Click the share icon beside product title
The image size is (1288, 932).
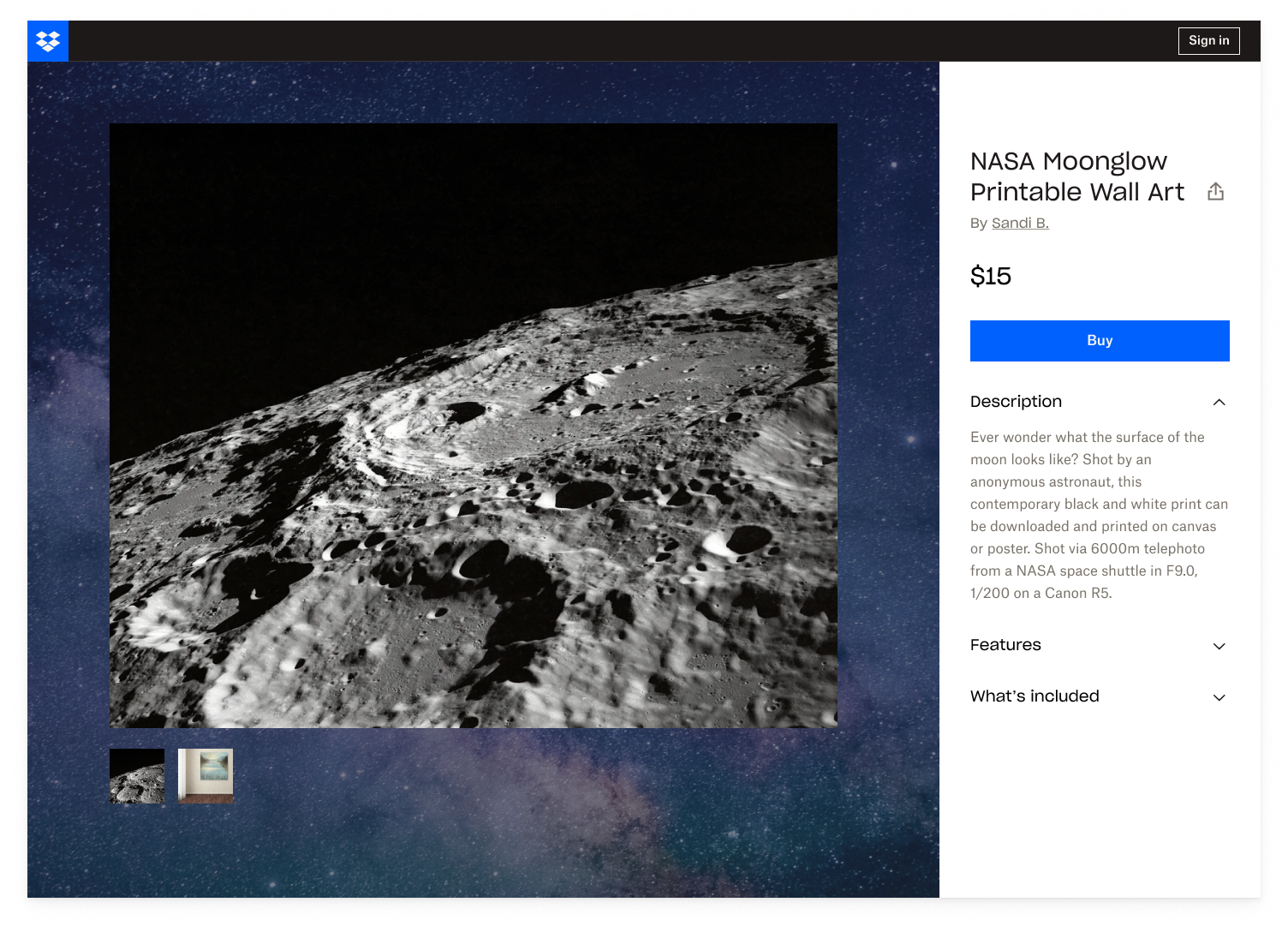coord(1215,192)
